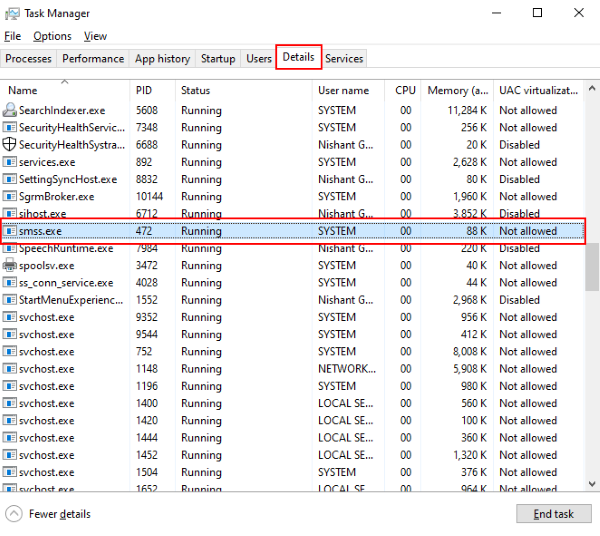Click the 11,284 K memory value
The image size is (600, 536).
click(x=467, y=110)
